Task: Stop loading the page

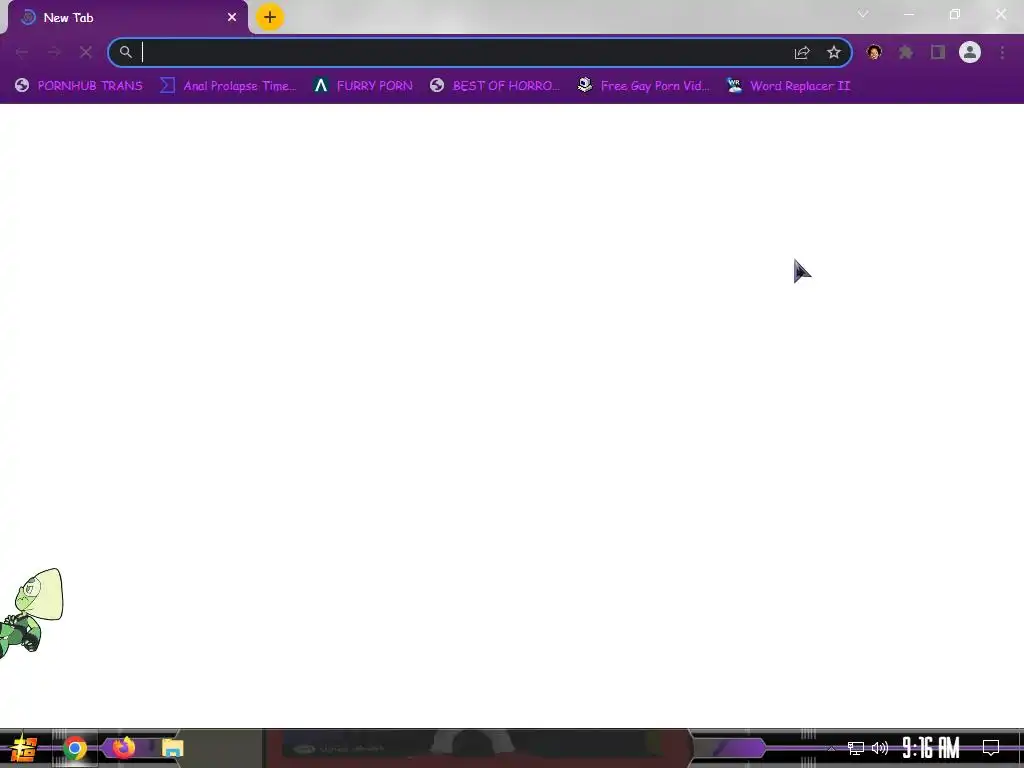Action: 86,52
